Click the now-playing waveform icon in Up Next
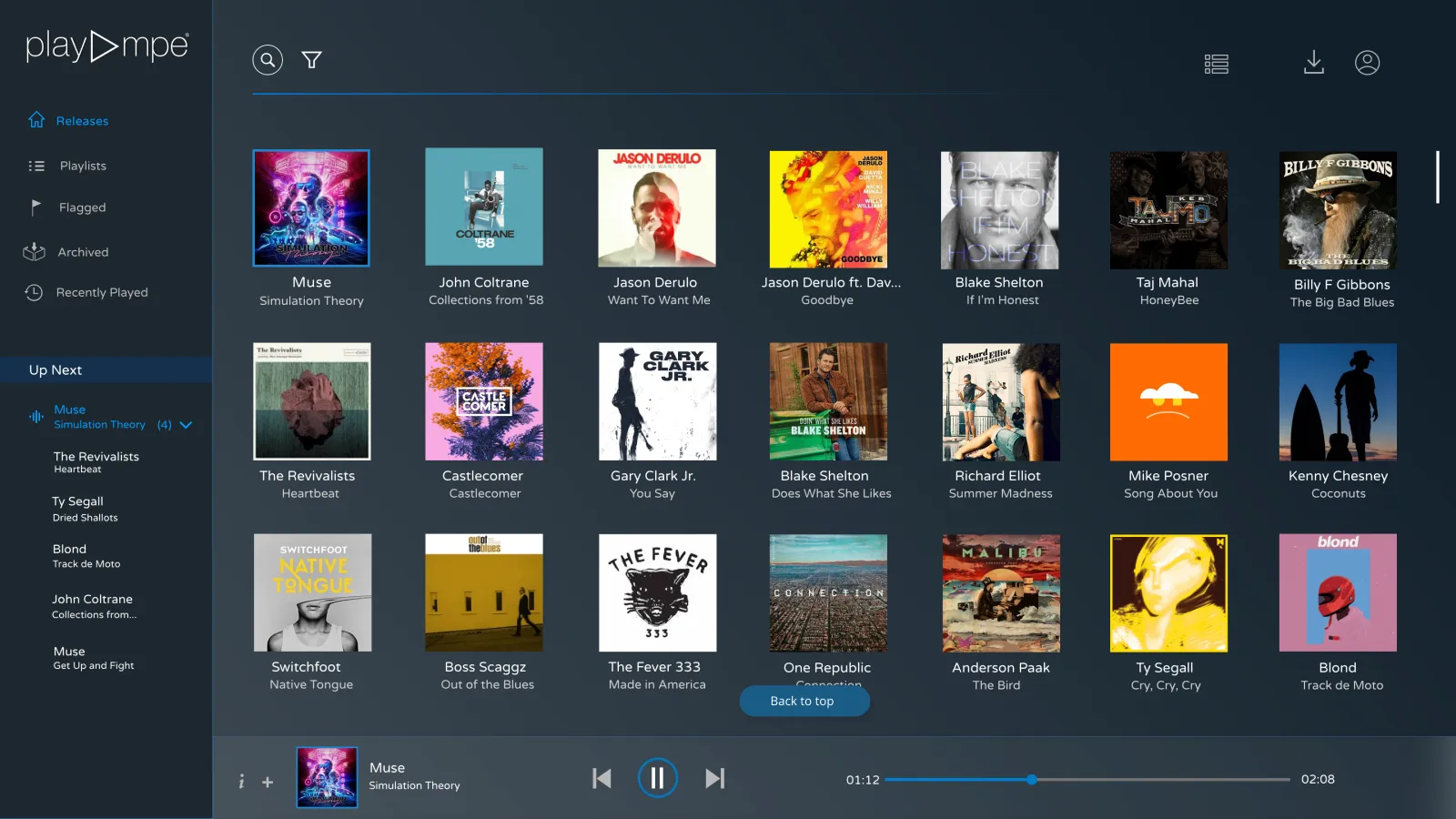The height and width of the screenshot is (819, 1456). (36, 417)
